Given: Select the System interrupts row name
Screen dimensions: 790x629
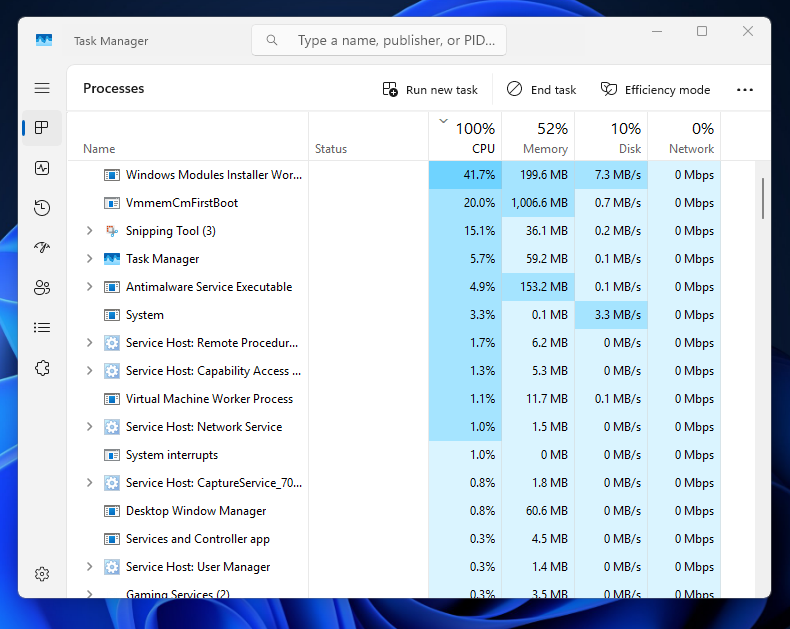Looking at the screenshot, I should point(172,455).
